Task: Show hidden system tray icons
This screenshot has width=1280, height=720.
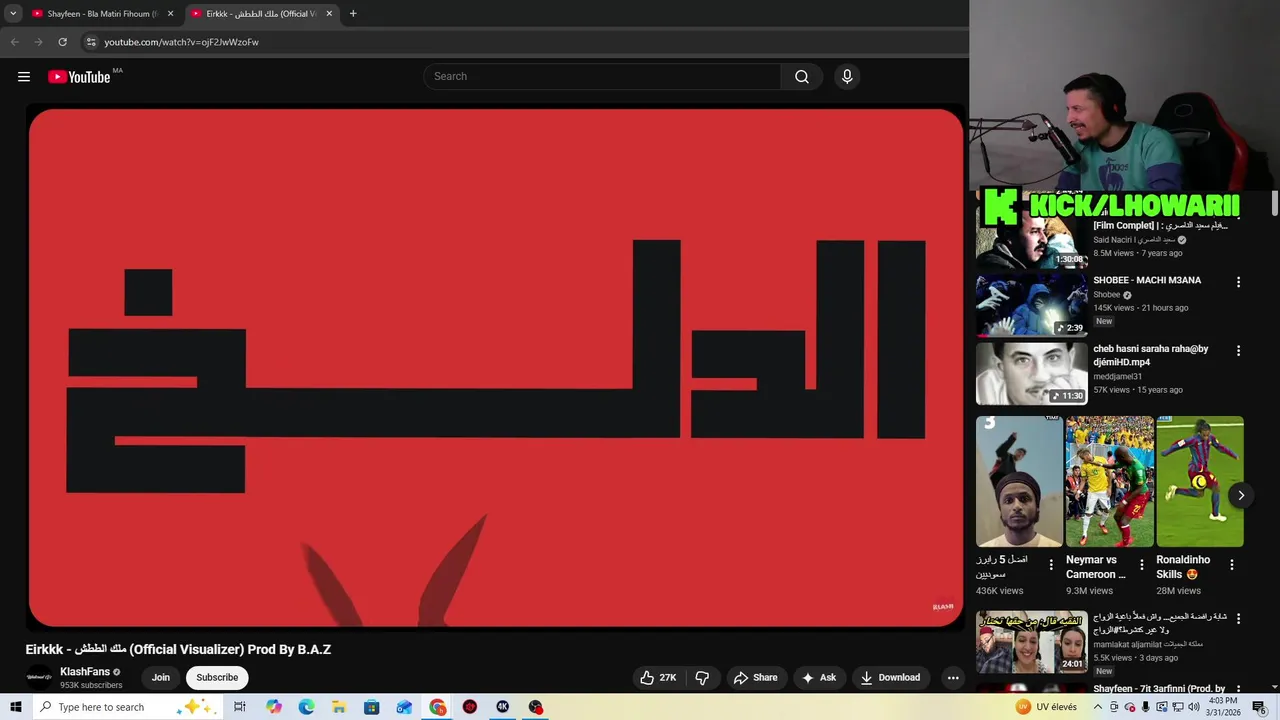Action: [1098, 707]
